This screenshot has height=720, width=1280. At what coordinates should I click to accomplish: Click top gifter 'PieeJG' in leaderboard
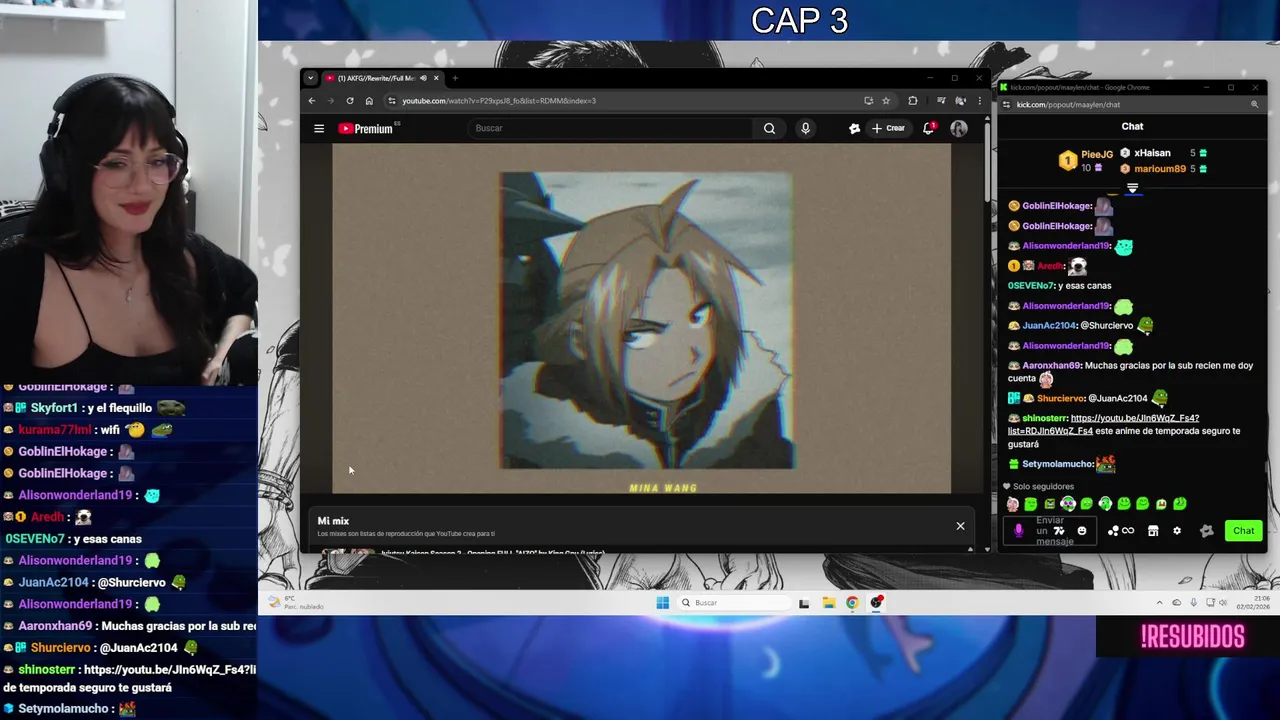click(x=1096, y=154)
